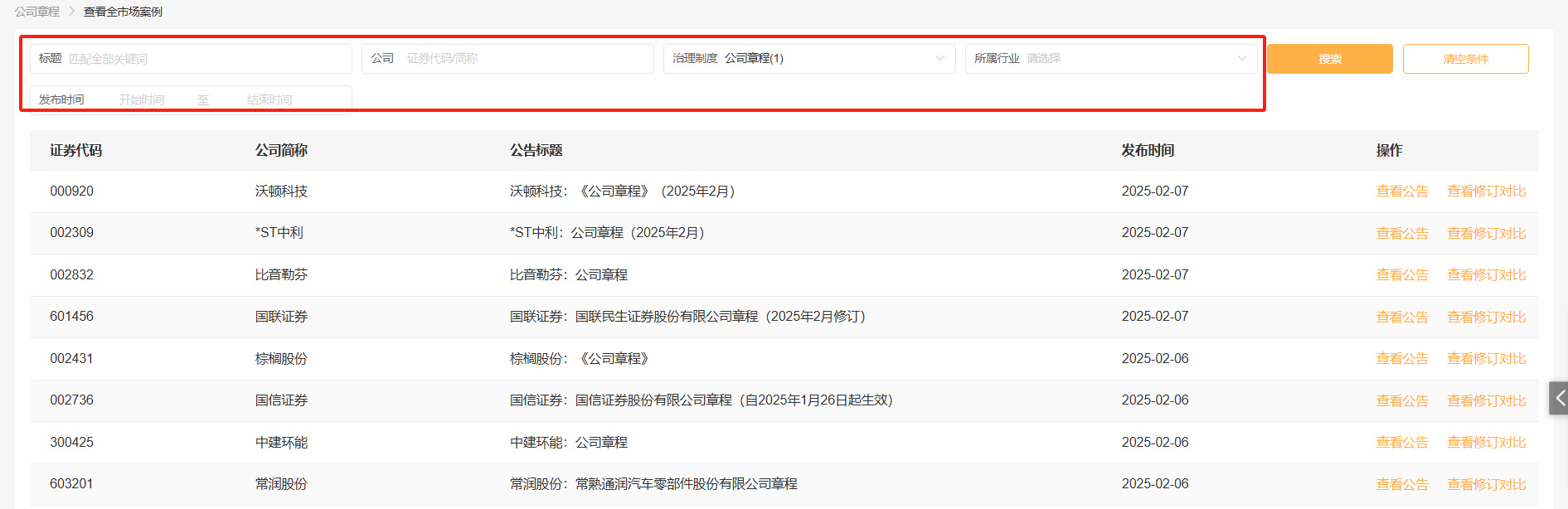
Task: Click the 操作 column header
Action: click(x=1389, y=150)
